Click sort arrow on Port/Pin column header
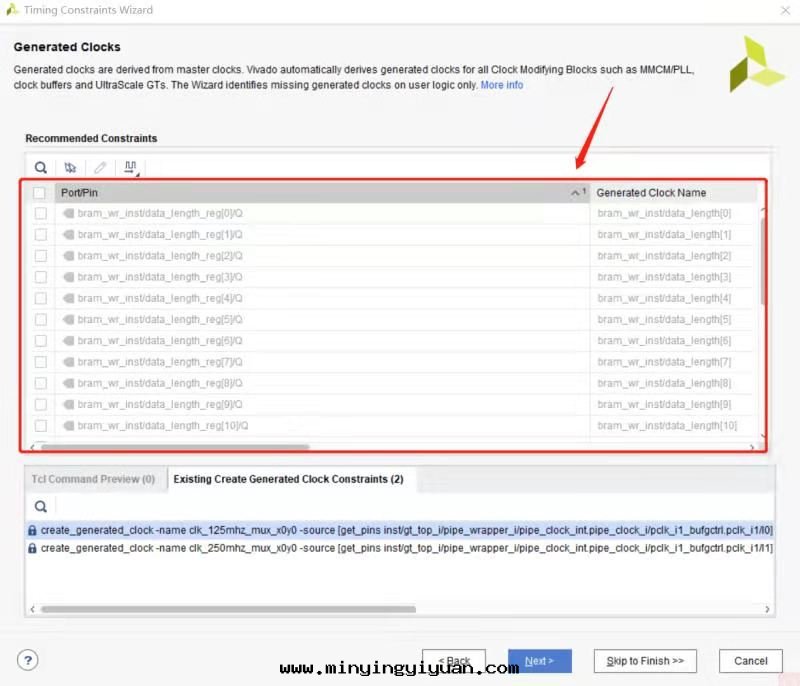Image resolution: width=800 pixels, height=686 pixels. (576, 193)
